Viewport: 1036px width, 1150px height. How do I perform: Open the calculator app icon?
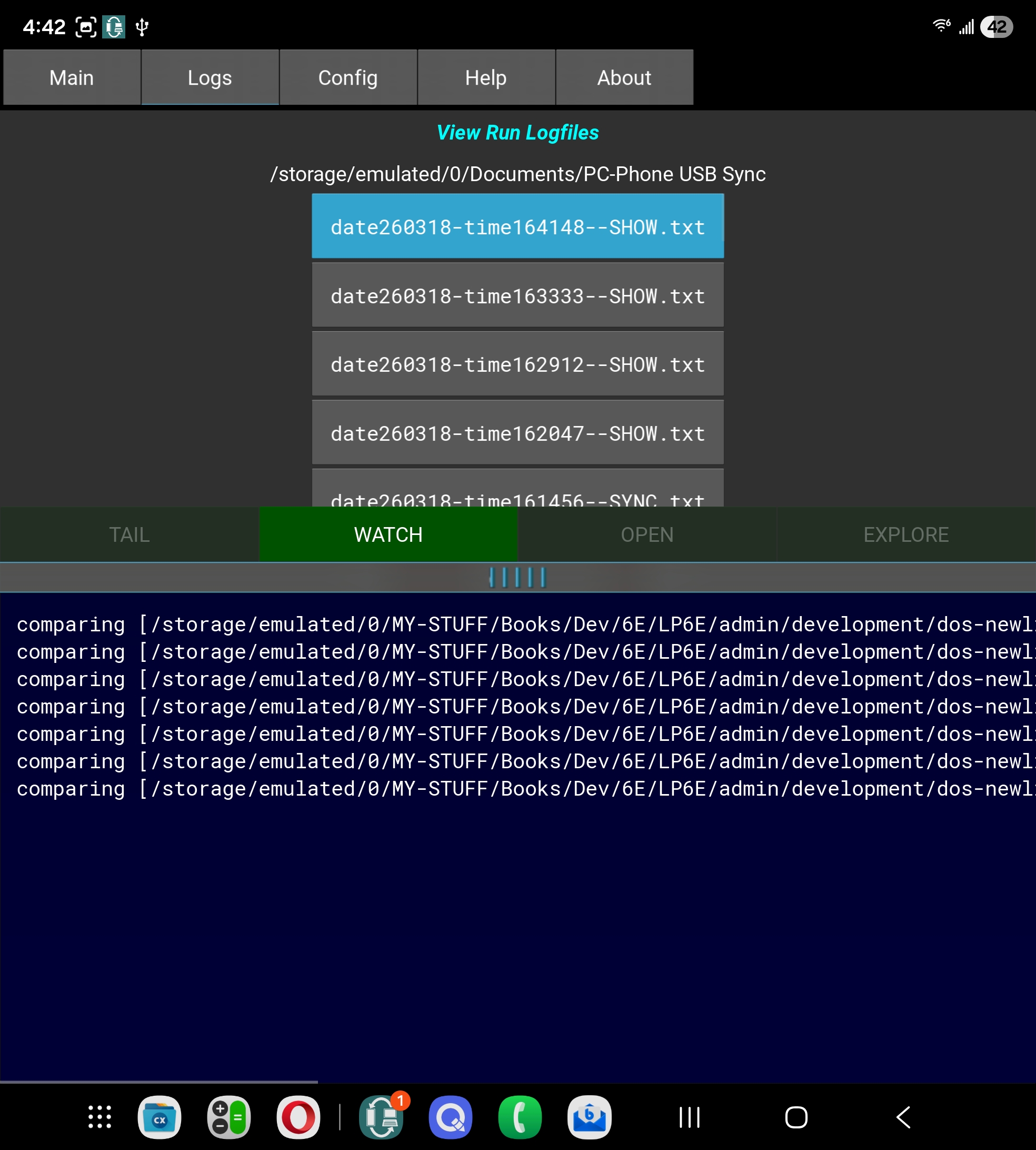[229, 1117]
